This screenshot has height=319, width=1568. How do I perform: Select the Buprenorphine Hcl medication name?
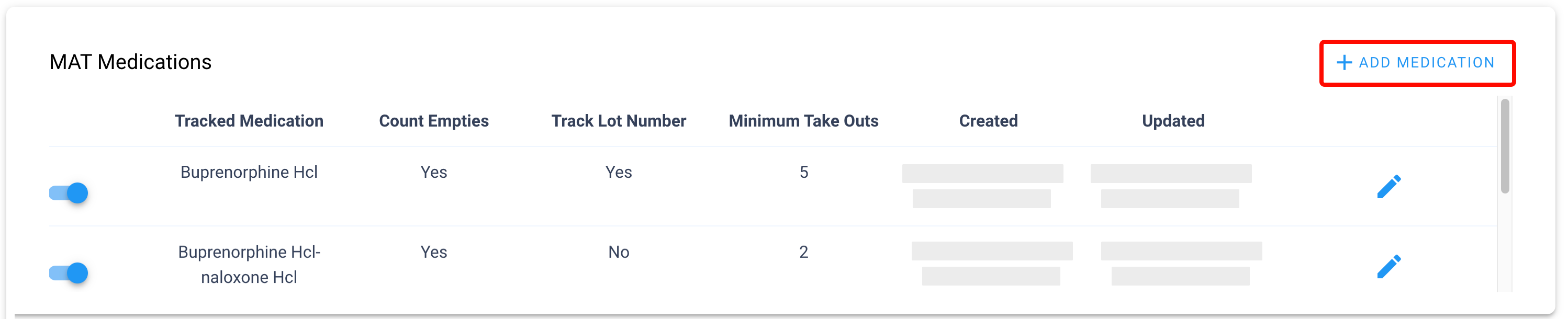249,172
